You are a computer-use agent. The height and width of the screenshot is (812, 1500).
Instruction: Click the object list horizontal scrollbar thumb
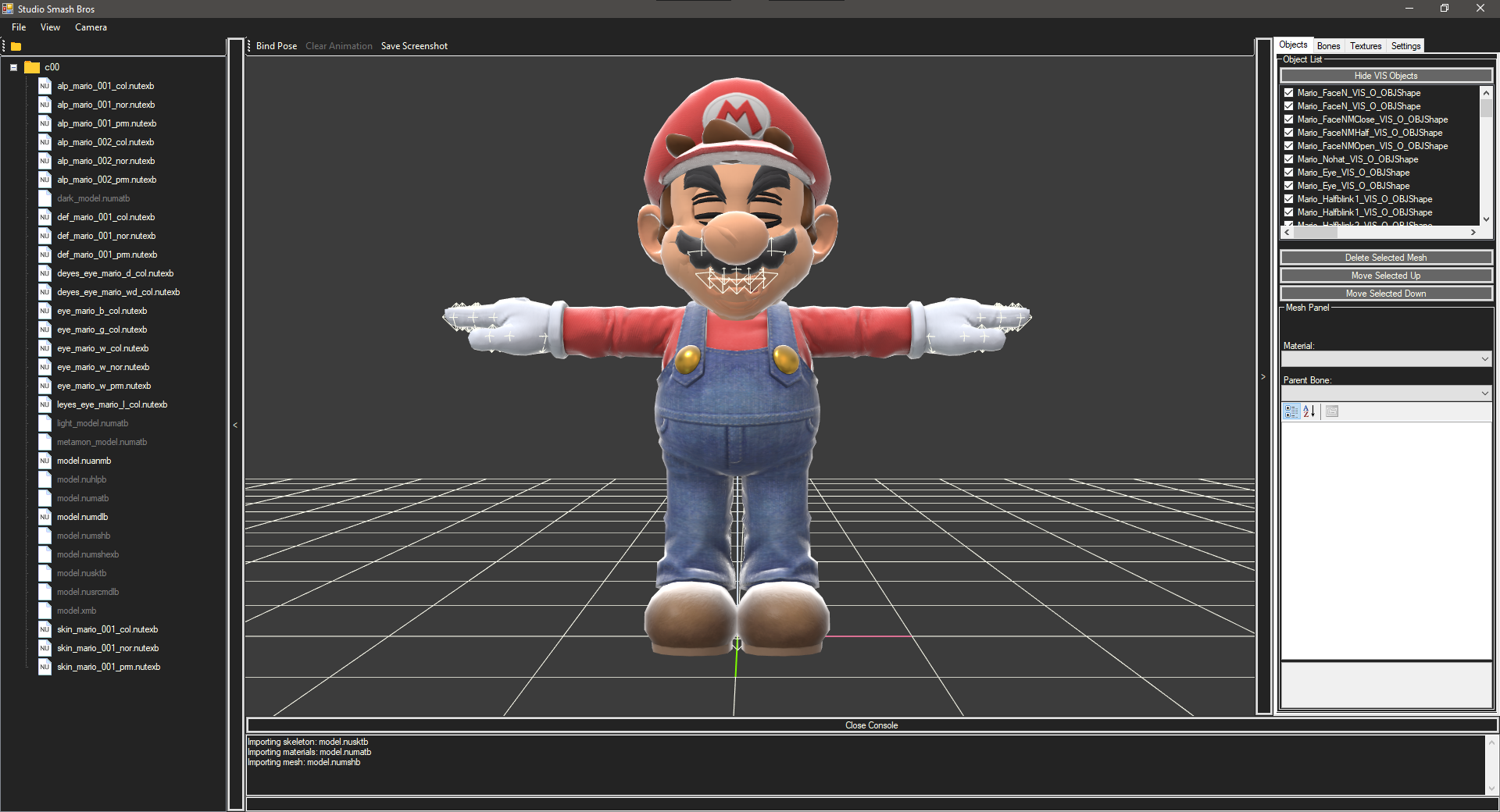point(1316,233)
